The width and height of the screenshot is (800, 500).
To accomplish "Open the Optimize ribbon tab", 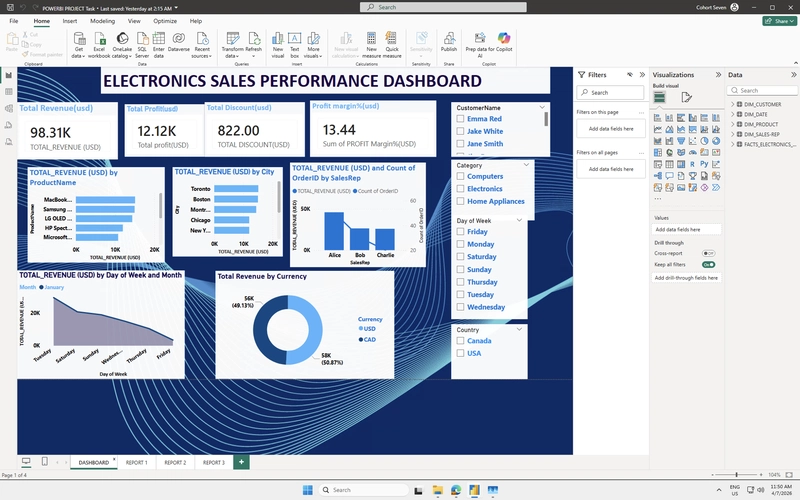I will [x=165, y=21].
